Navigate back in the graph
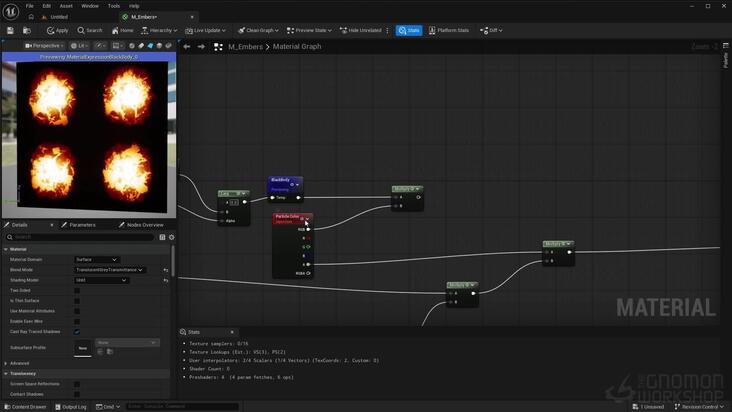The width and height of the screenshot is (732, 412). tap(187, 47)
